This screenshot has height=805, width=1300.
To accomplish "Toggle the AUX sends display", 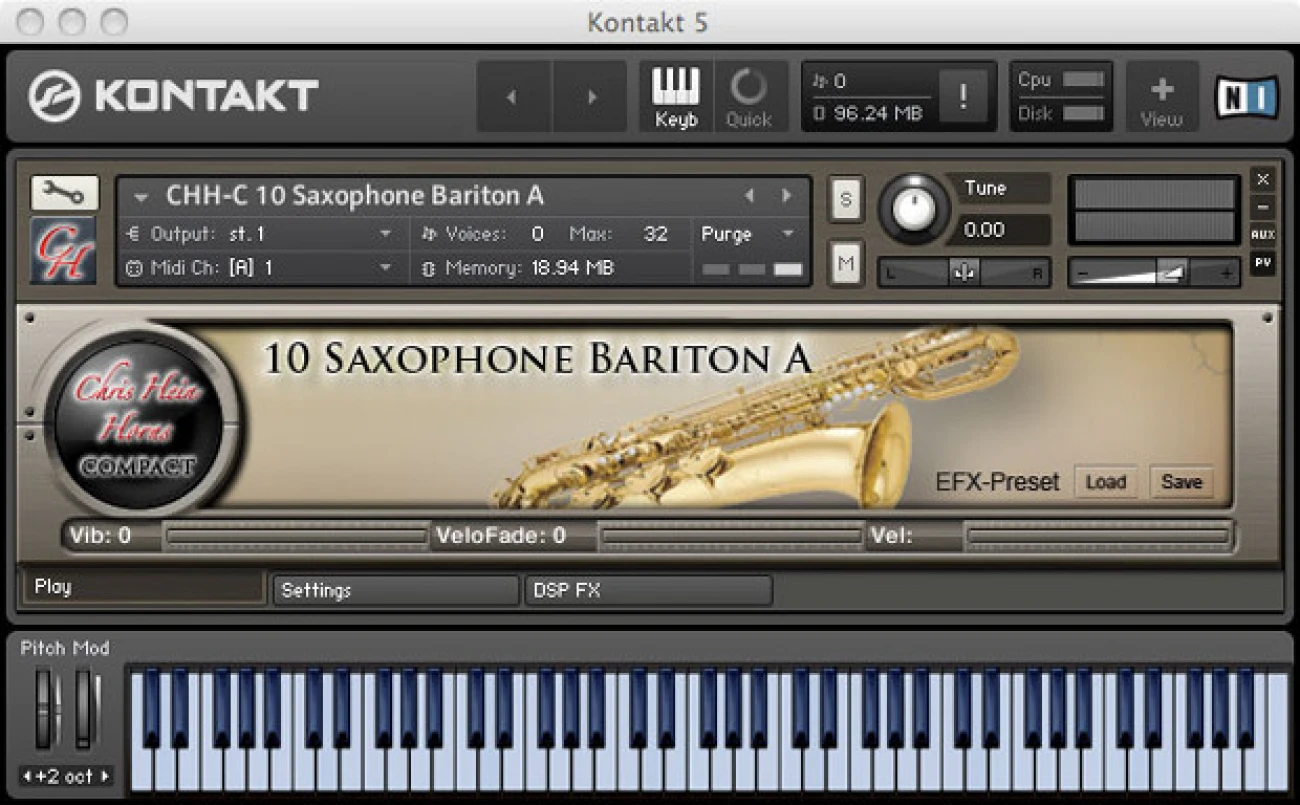I will click(1263, 235).
